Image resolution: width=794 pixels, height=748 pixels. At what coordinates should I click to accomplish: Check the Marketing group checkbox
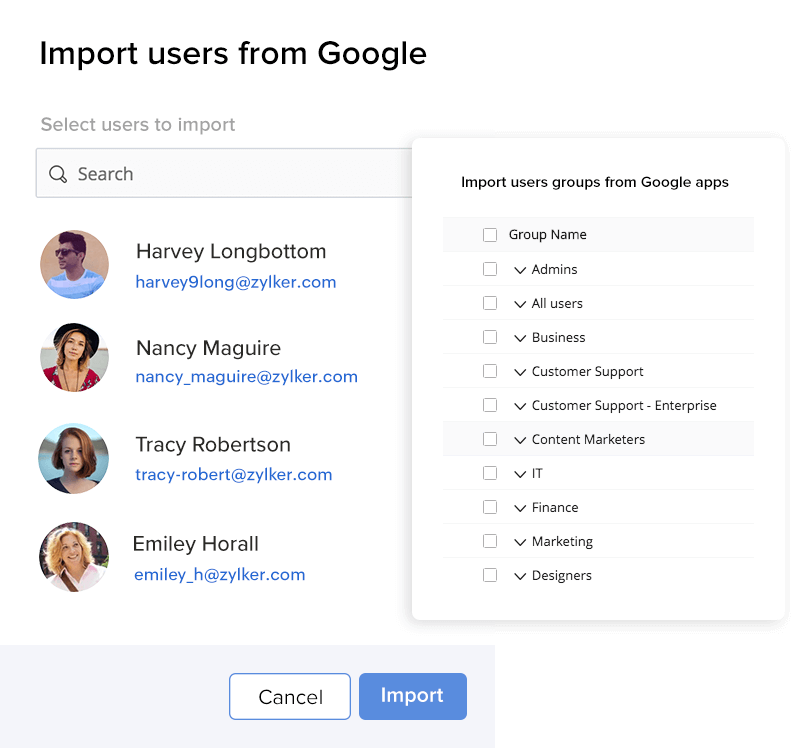pos(490,541)
